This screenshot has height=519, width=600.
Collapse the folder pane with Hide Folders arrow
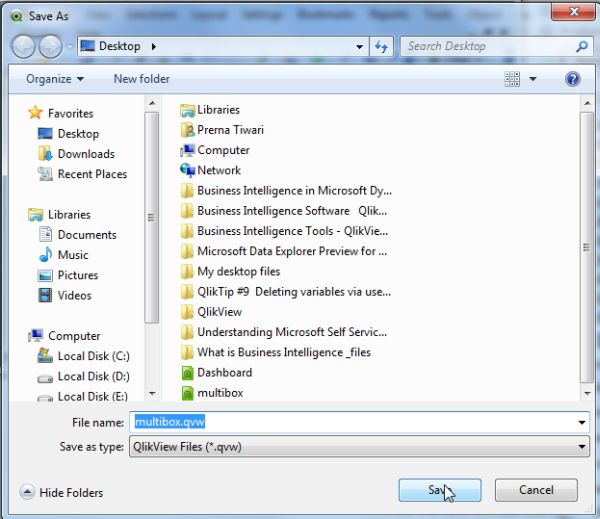[x=27, y=492]
